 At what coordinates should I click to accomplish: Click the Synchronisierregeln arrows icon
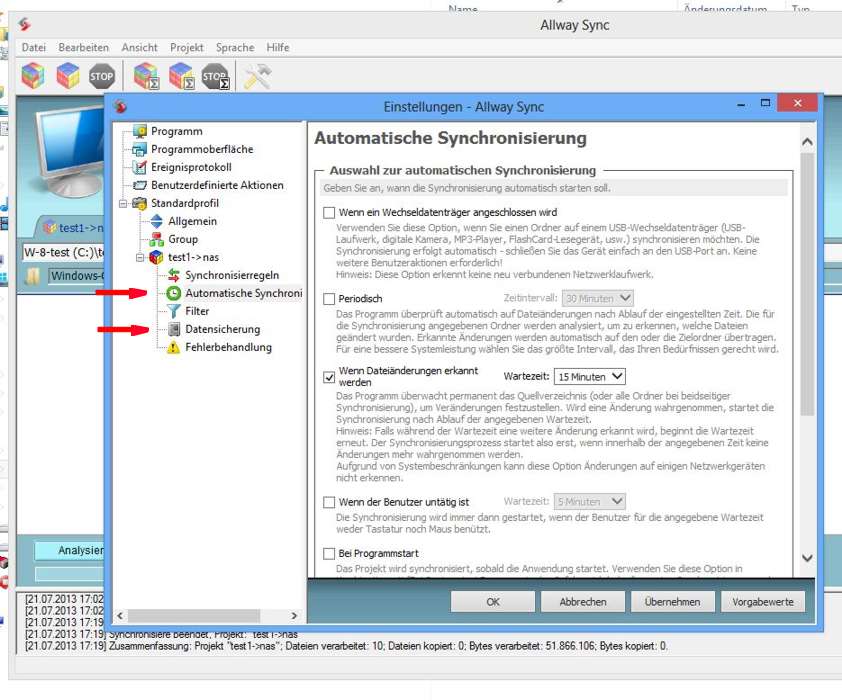[173, 275]
